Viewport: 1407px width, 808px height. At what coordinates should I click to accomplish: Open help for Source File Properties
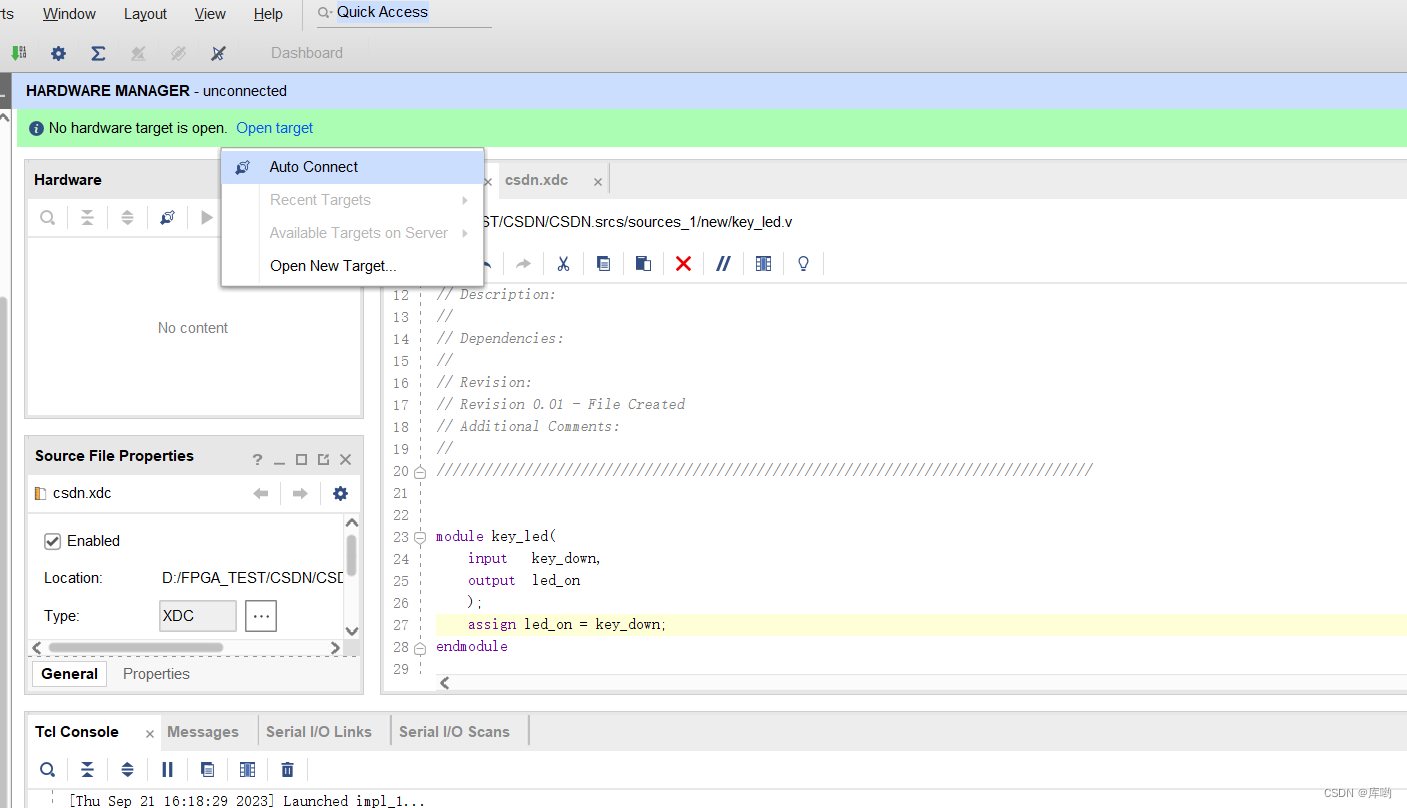[257, 460]
